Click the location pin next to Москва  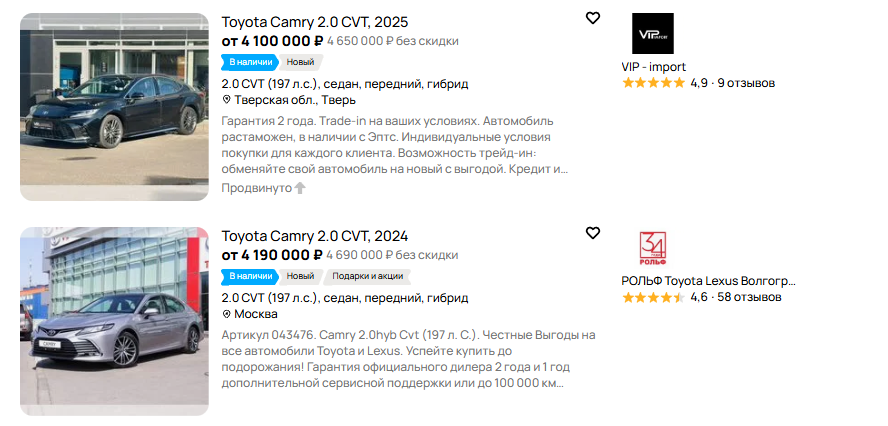(x=227, y=314)
